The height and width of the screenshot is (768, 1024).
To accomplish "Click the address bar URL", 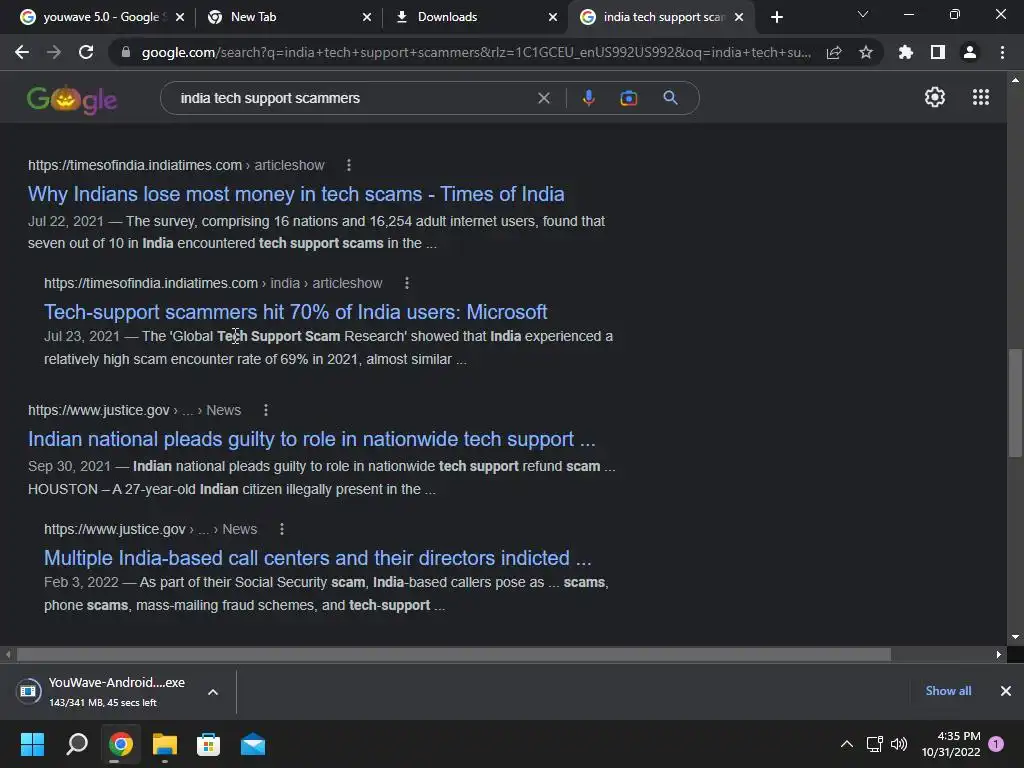I will tap(475, 52).
